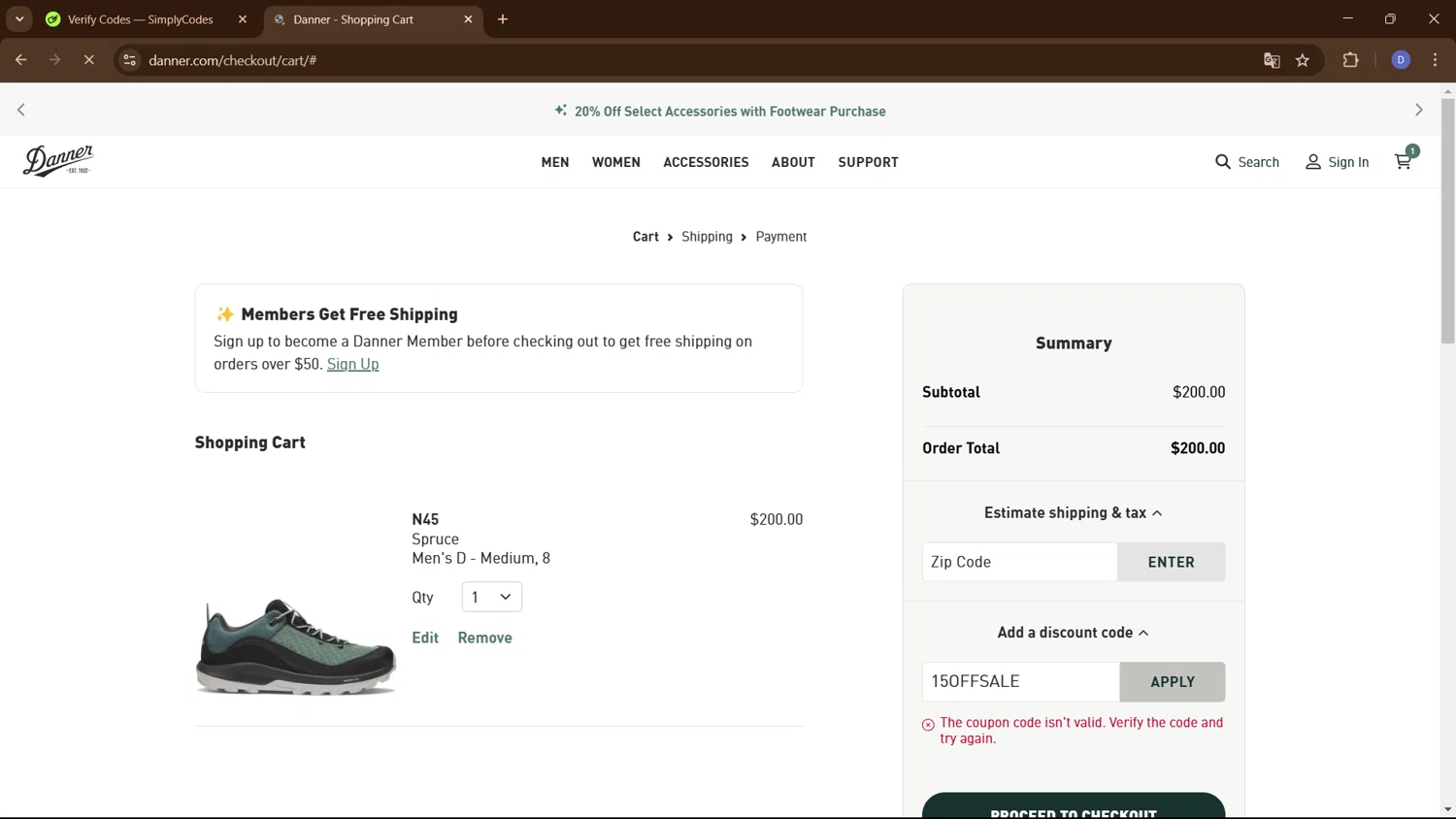Screen dimensions: 1456x819
Task: Click the Sign In person icon
Action: [1313, 162]
